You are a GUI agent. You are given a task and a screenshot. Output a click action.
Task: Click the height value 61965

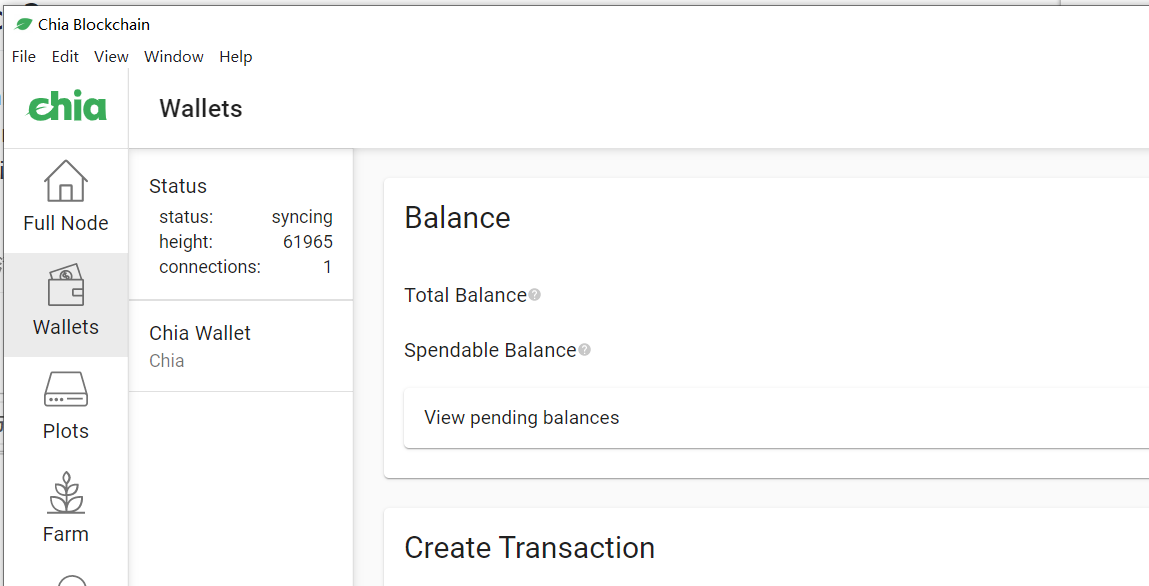[308, 242]
